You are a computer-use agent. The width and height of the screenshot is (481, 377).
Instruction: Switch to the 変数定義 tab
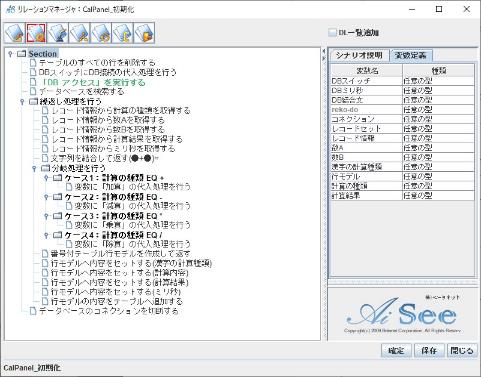pyautogui.click(x=411, y=55)
